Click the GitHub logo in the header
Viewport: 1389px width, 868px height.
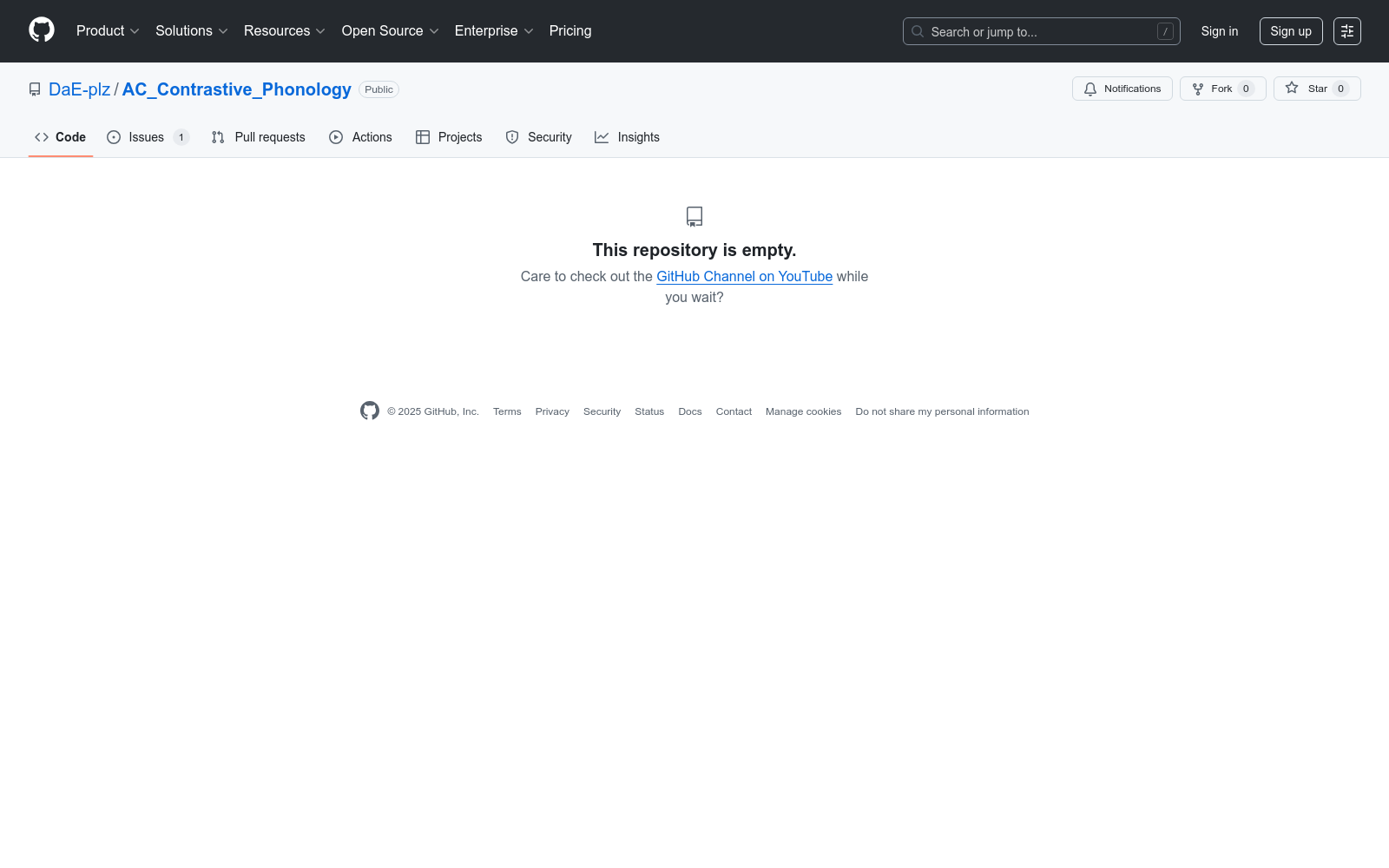tap(42, 30)
